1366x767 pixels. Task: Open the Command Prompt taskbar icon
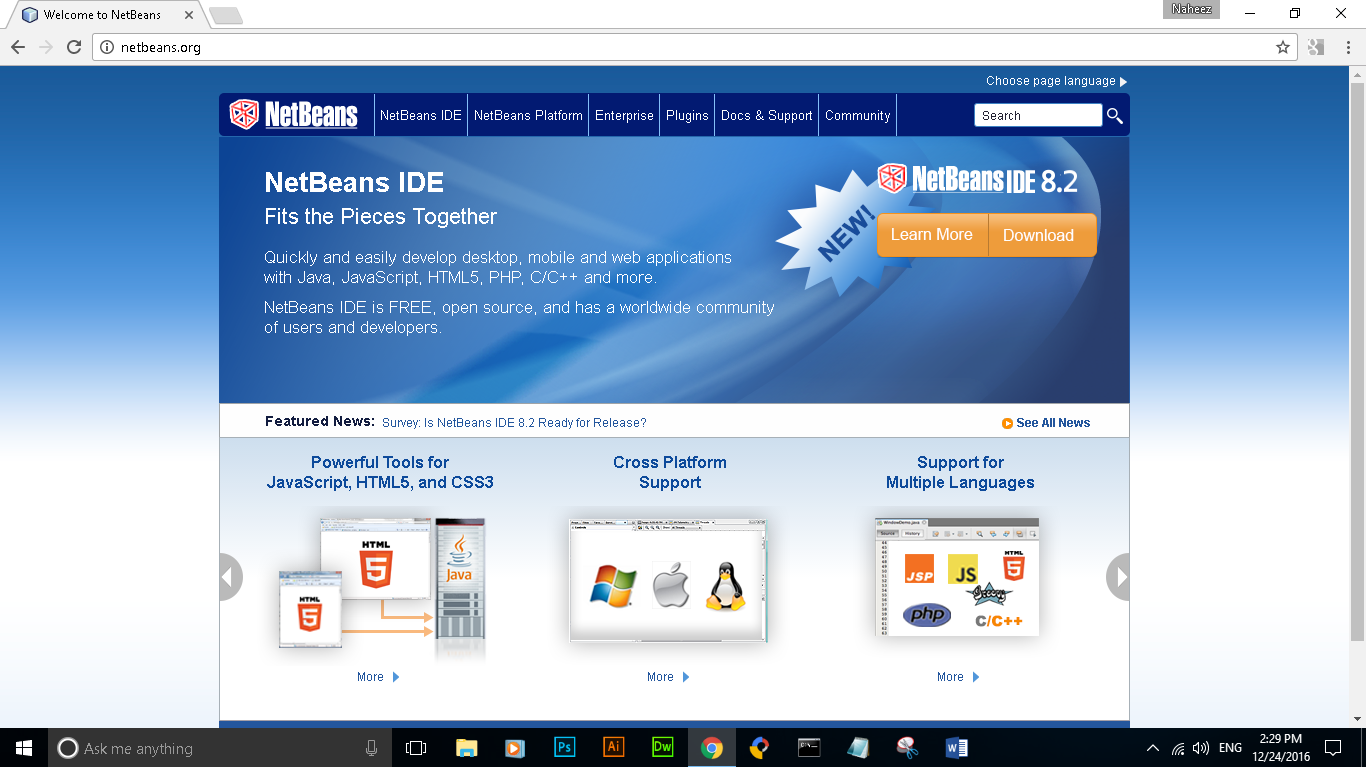809,748
